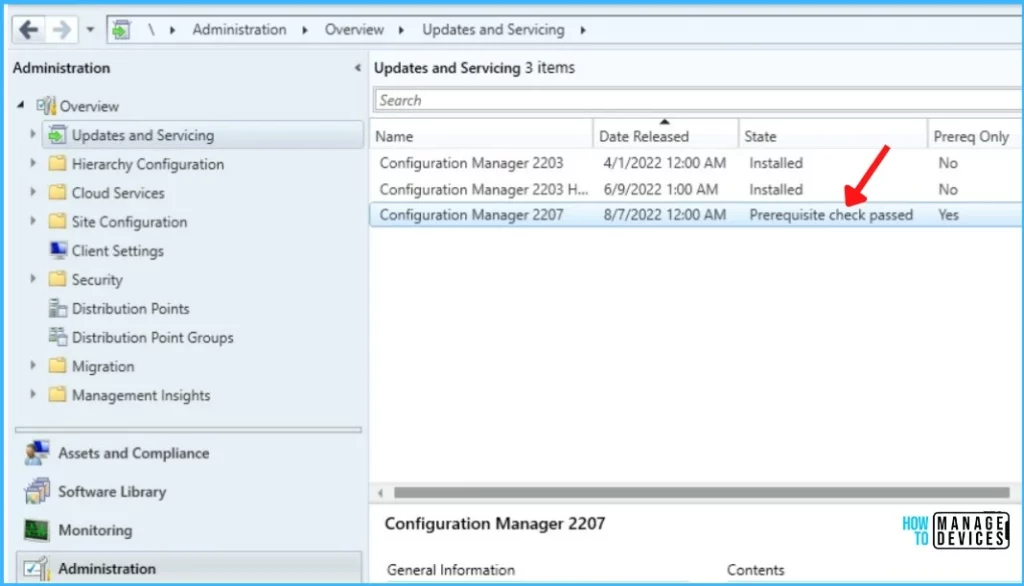Expand the Migration folder

click(33, 365)
